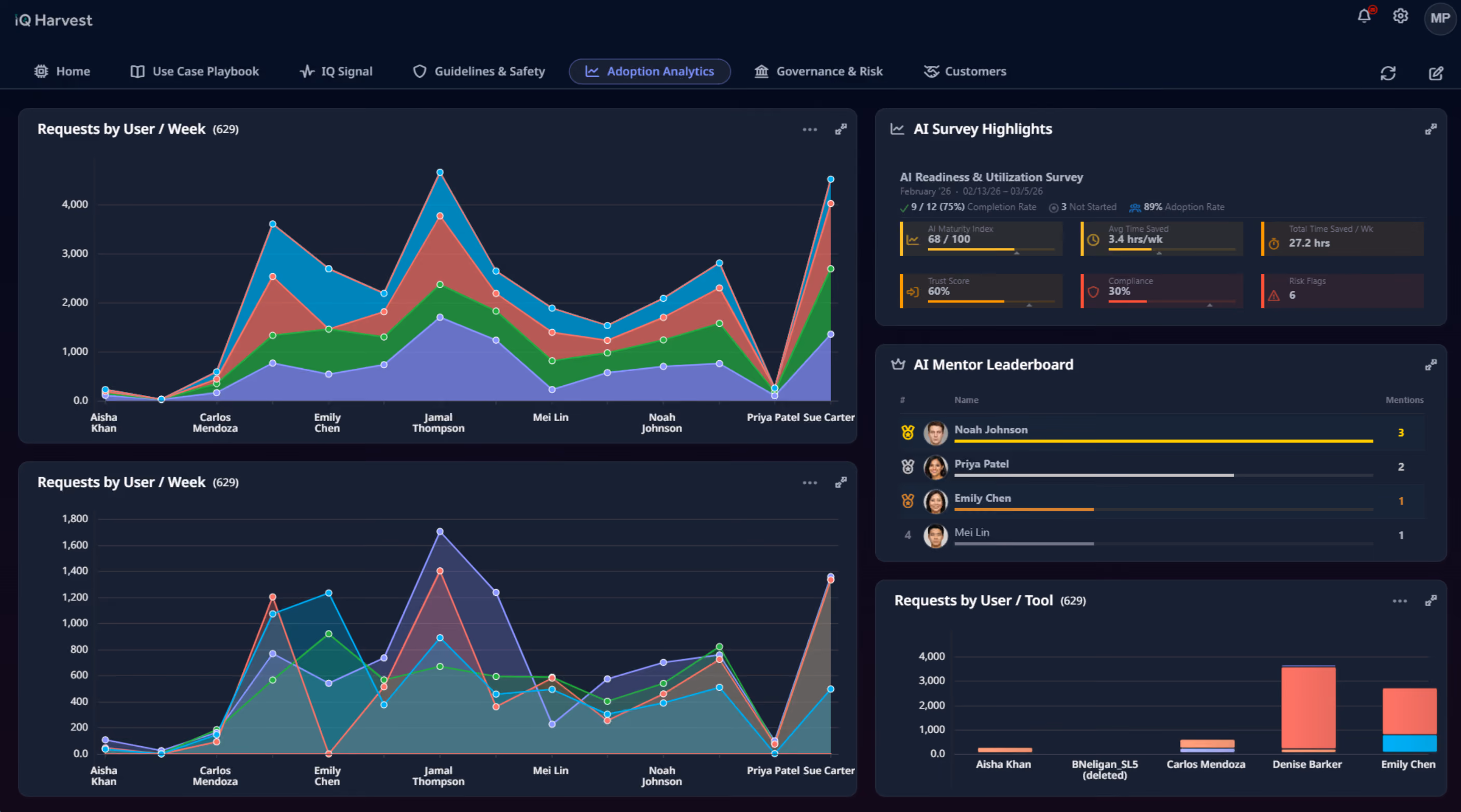Viewport: 1461px width, 812px height.
Task: Click the February '26 survey date range
Action: pos(971,191)
